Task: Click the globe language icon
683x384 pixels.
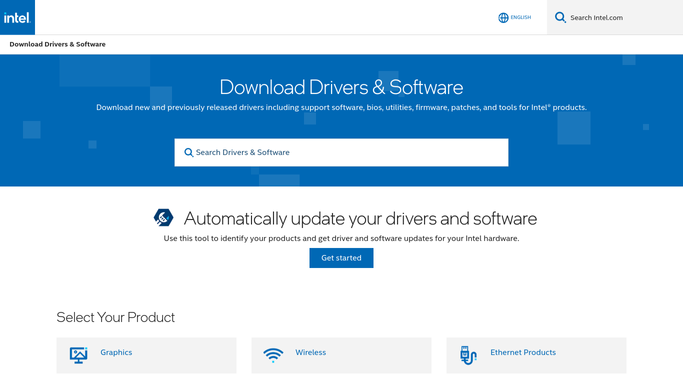Action: click(x=503, y=18)
